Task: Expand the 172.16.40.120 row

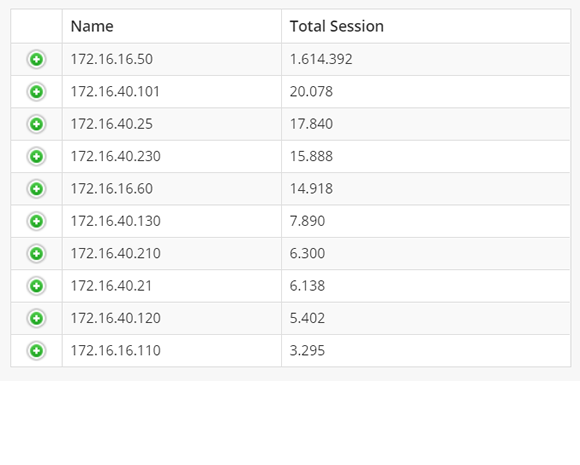Action: (x=36, y=318)
